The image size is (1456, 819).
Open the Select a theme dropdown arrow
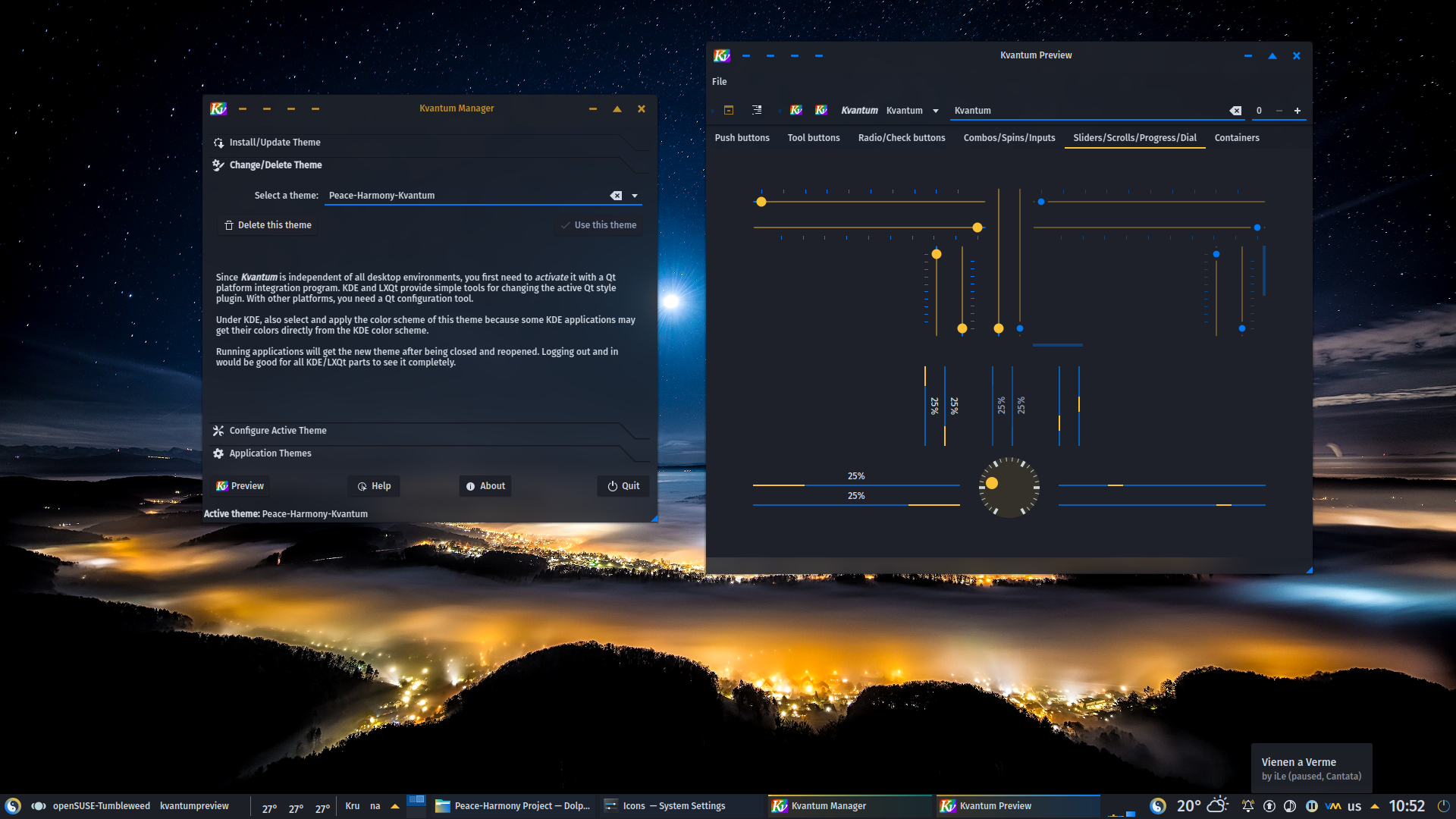[x=635, y=196]
